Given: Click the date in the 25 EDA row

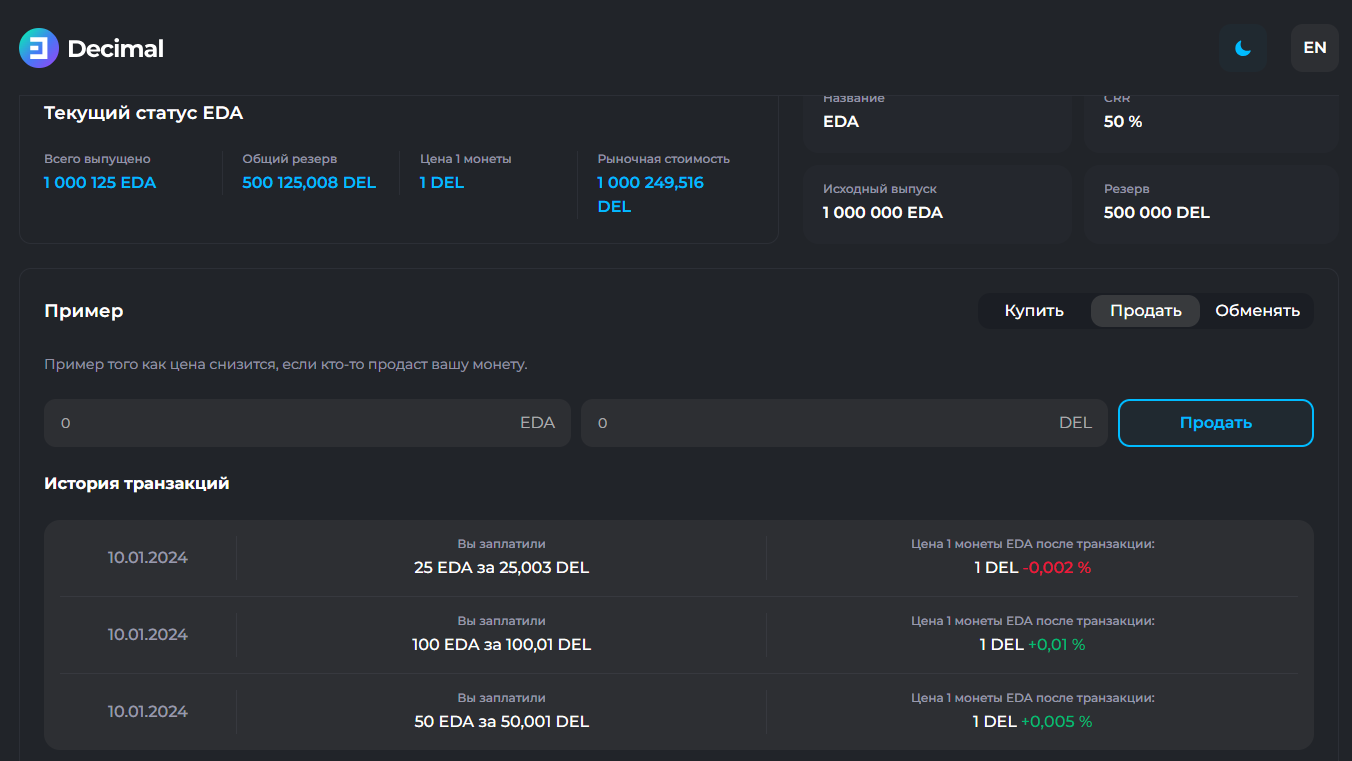Looking at the screenshot, I should point(148,558).
